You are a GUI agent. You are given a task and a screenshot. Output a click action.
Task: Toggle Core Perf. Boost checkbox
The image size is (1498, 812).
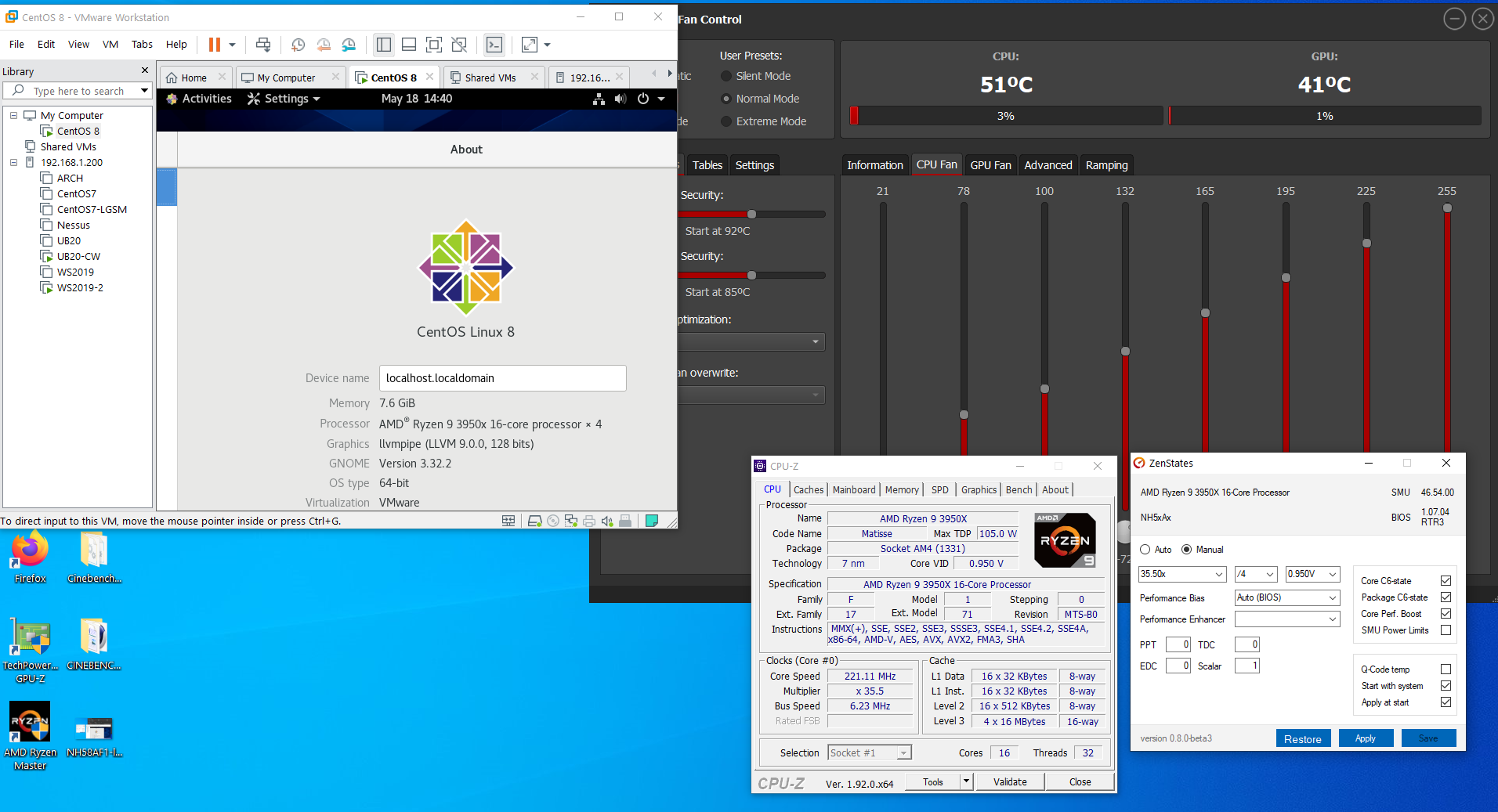pos(1446,613)
